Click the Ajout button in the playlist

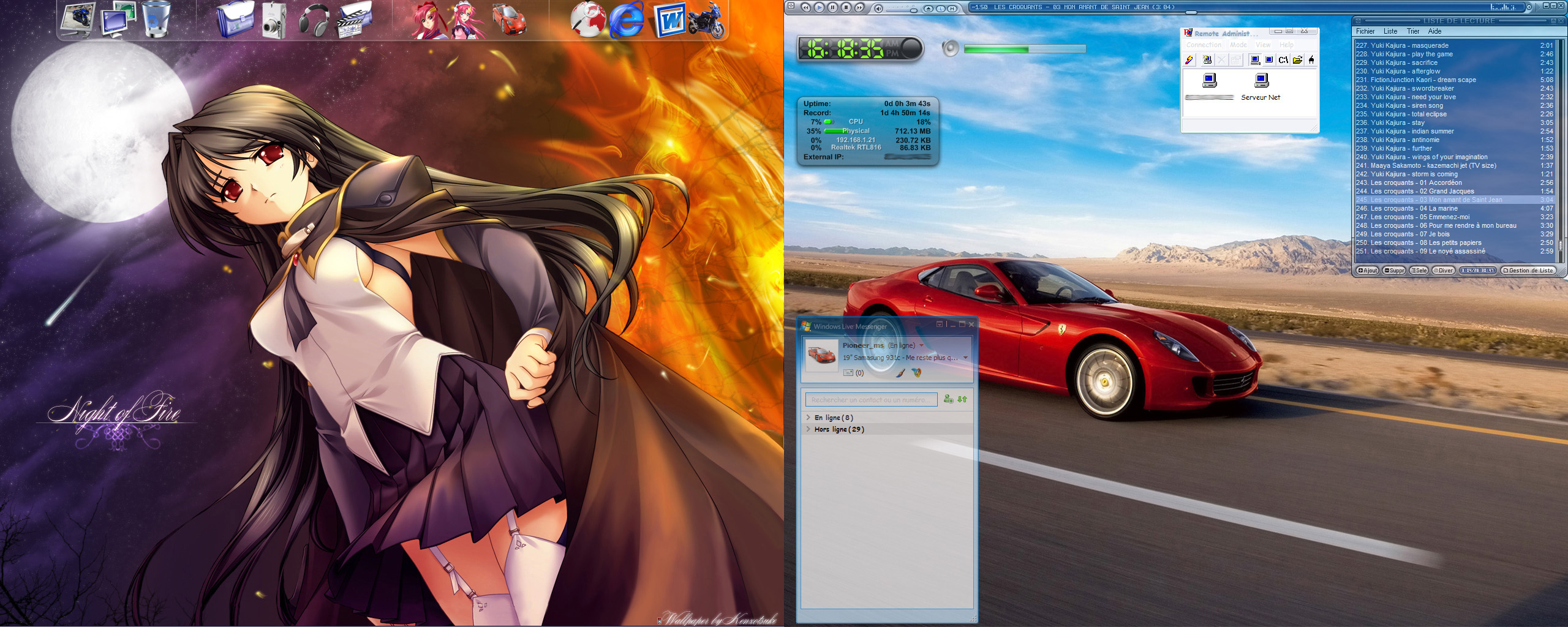tap(1368, 271)
